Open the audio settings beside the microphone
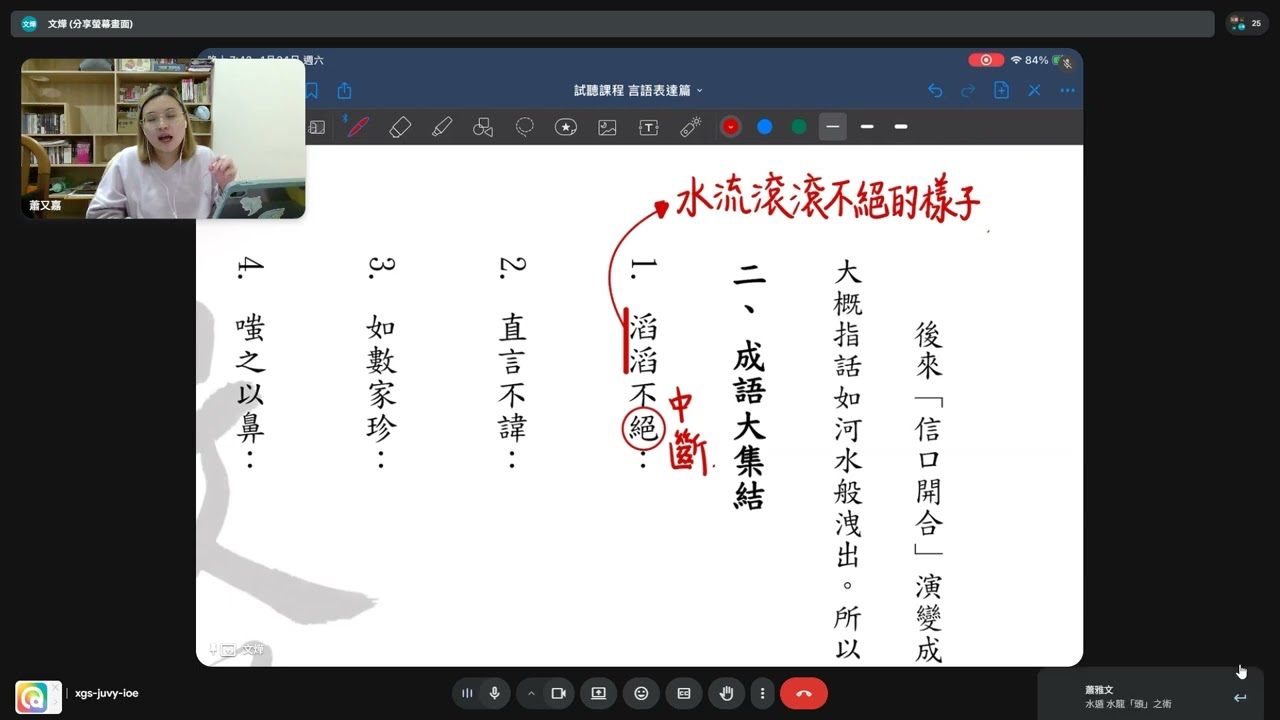1280x720 pixels. point(467,693)
